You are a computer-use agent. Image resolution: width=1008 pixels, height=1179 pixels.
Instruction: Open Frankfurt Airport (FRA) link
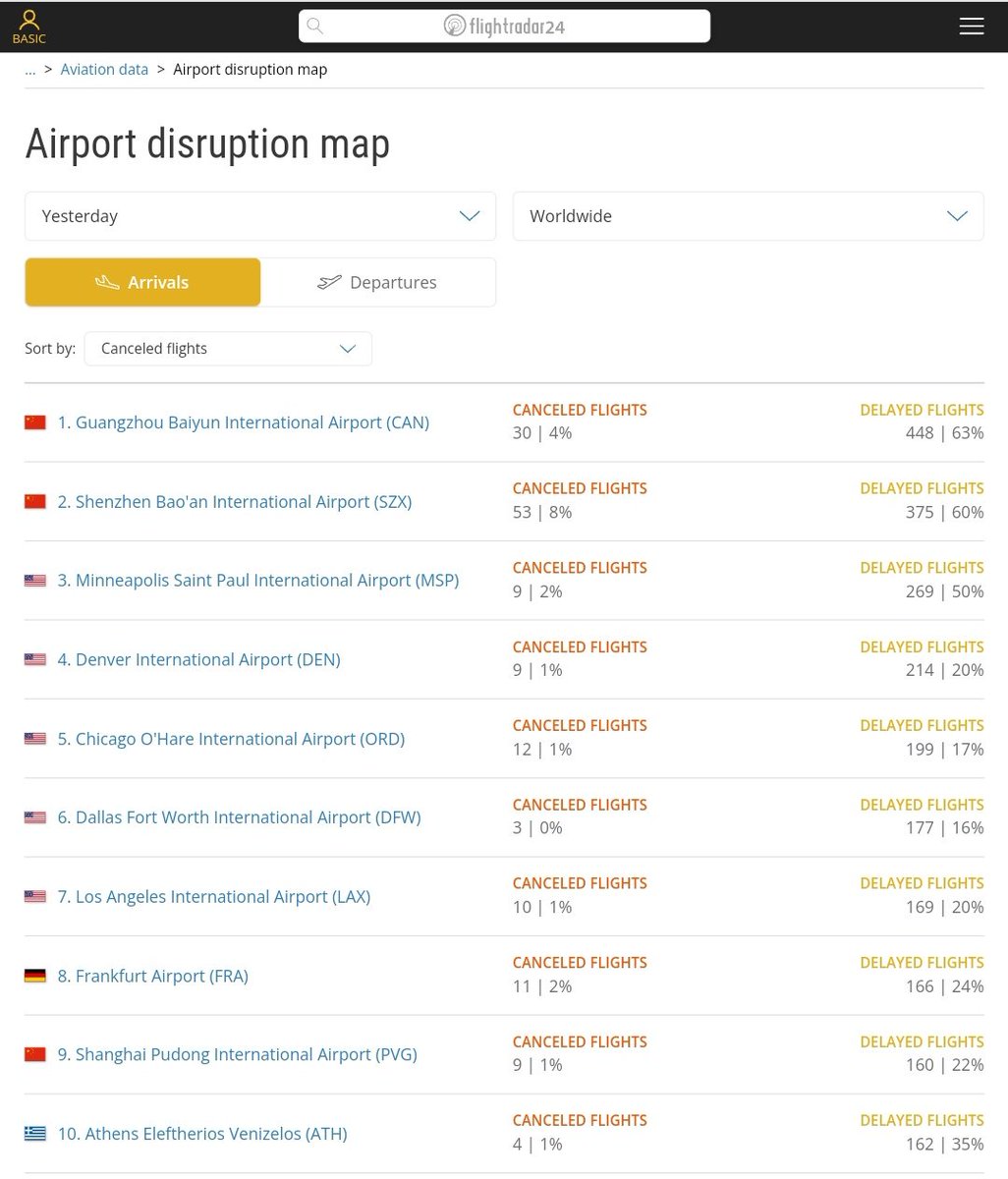[x=153, y=977]
